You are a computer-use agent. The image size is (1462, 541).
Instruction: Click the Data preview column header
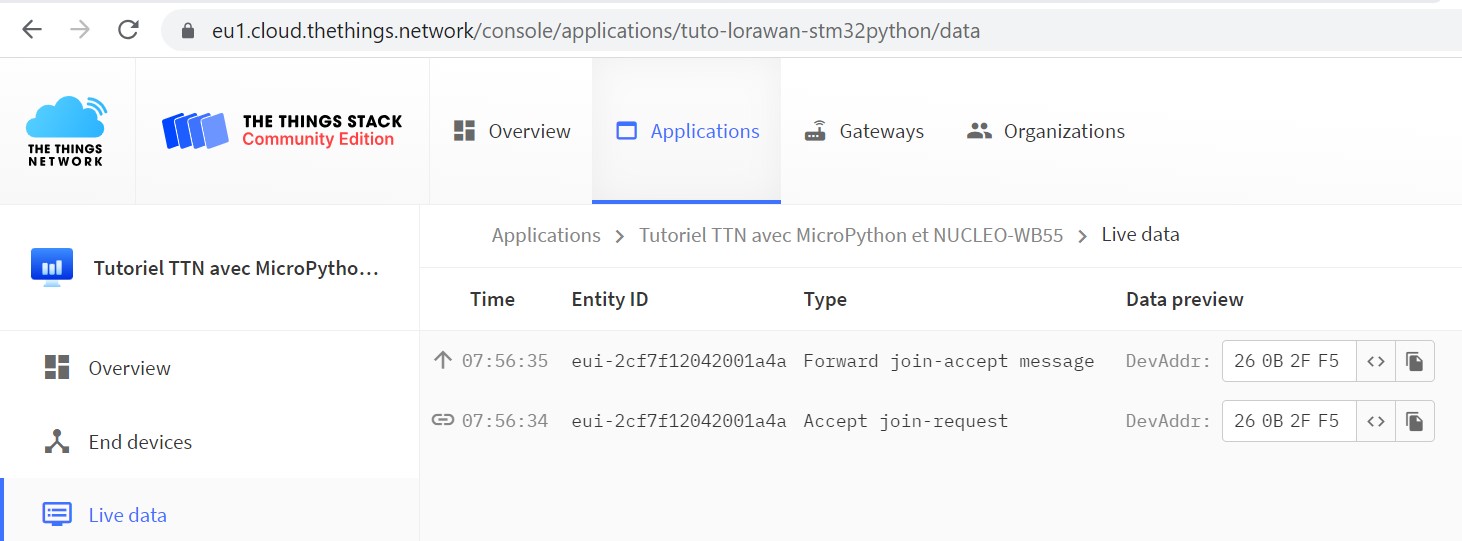click(1185, 299)
